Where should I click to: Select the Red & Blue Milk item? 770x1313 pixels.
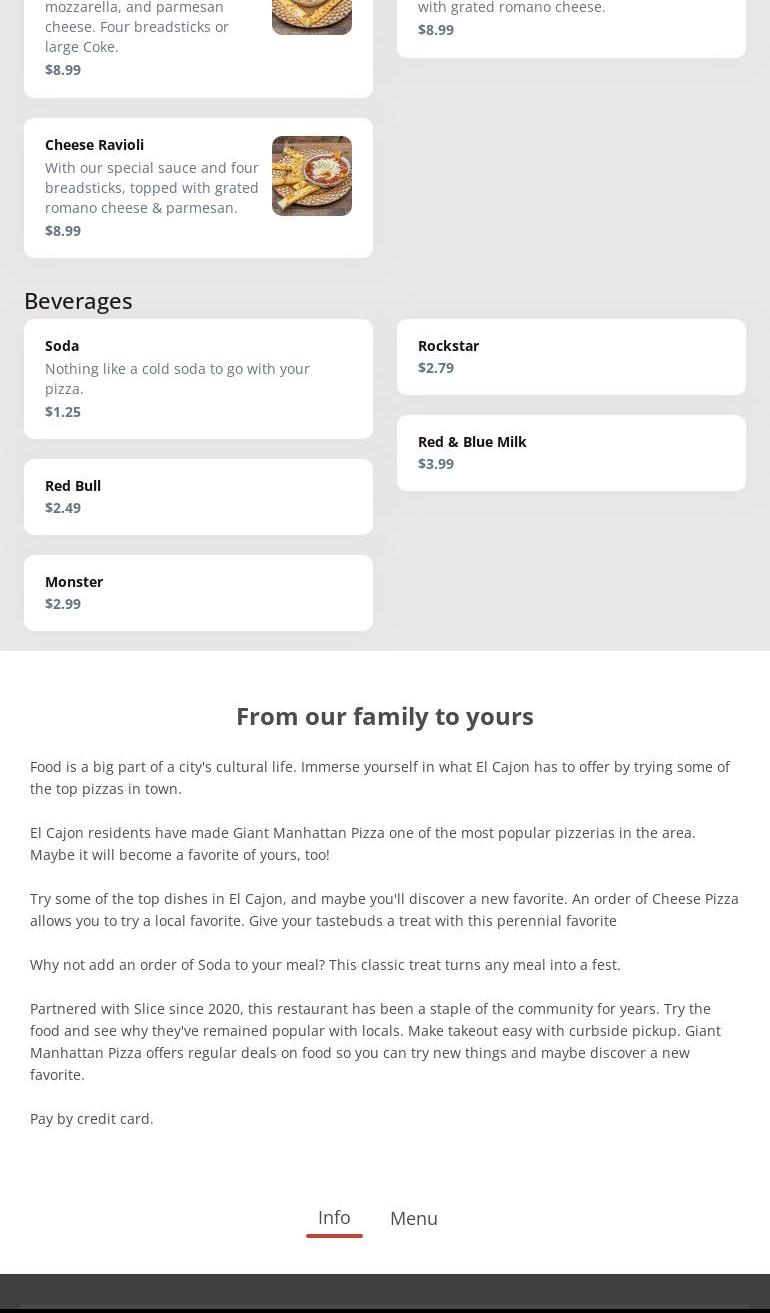[570, 452]
